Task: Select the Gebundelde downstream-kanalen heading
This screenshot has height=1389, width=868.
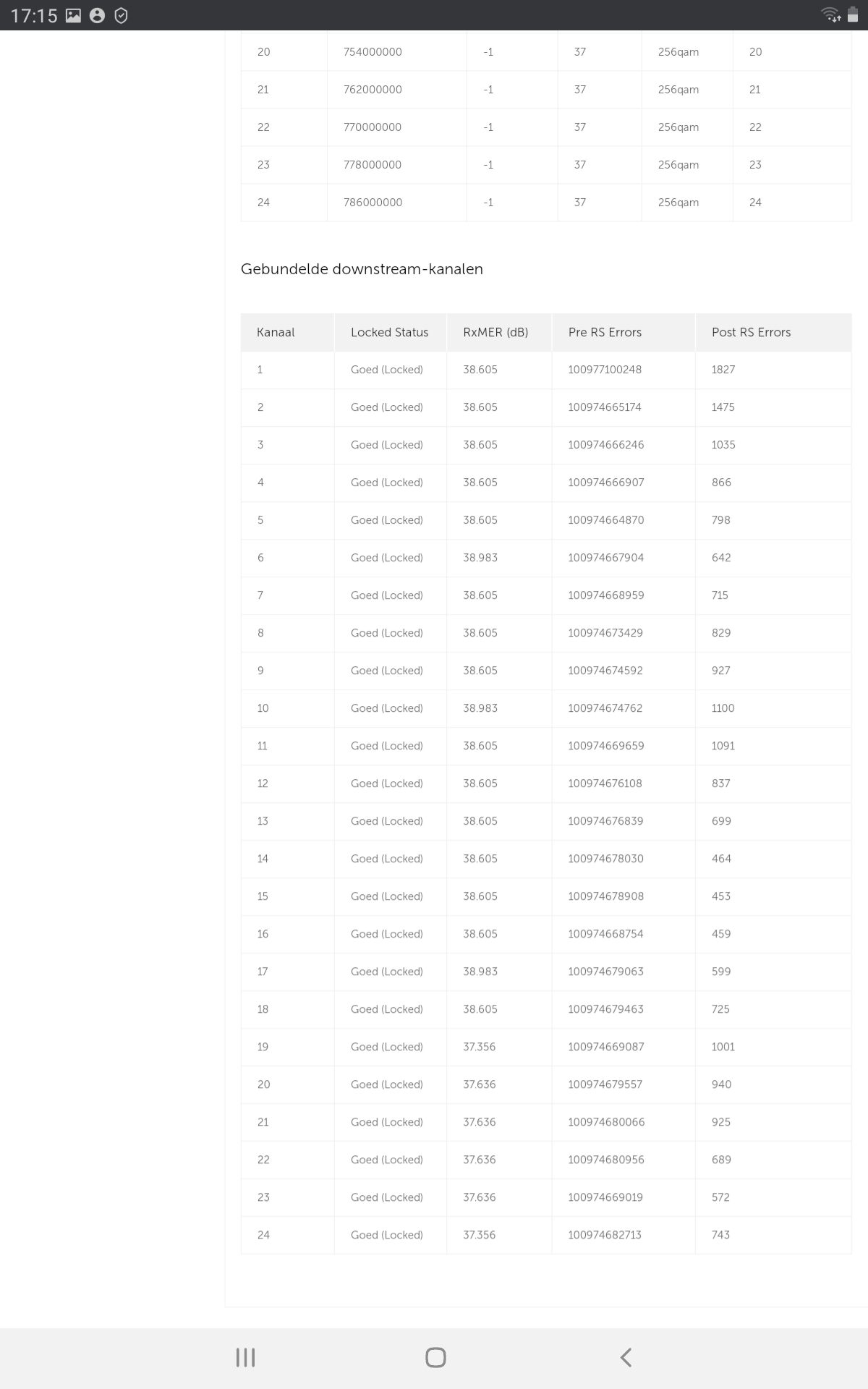Action: tap(362, 269)
